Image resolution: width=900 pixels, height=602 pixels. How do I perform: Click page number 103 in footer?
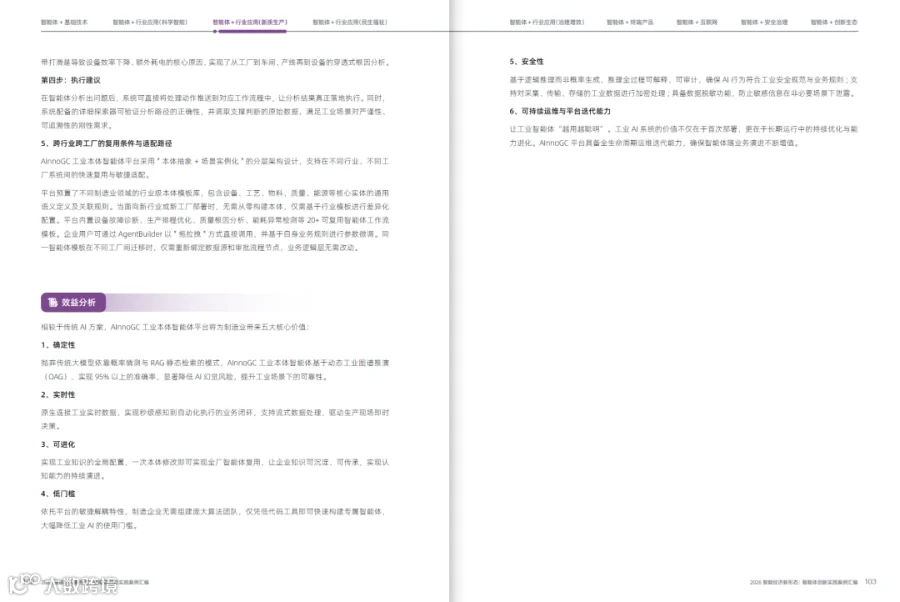click(x=870, y=582)
